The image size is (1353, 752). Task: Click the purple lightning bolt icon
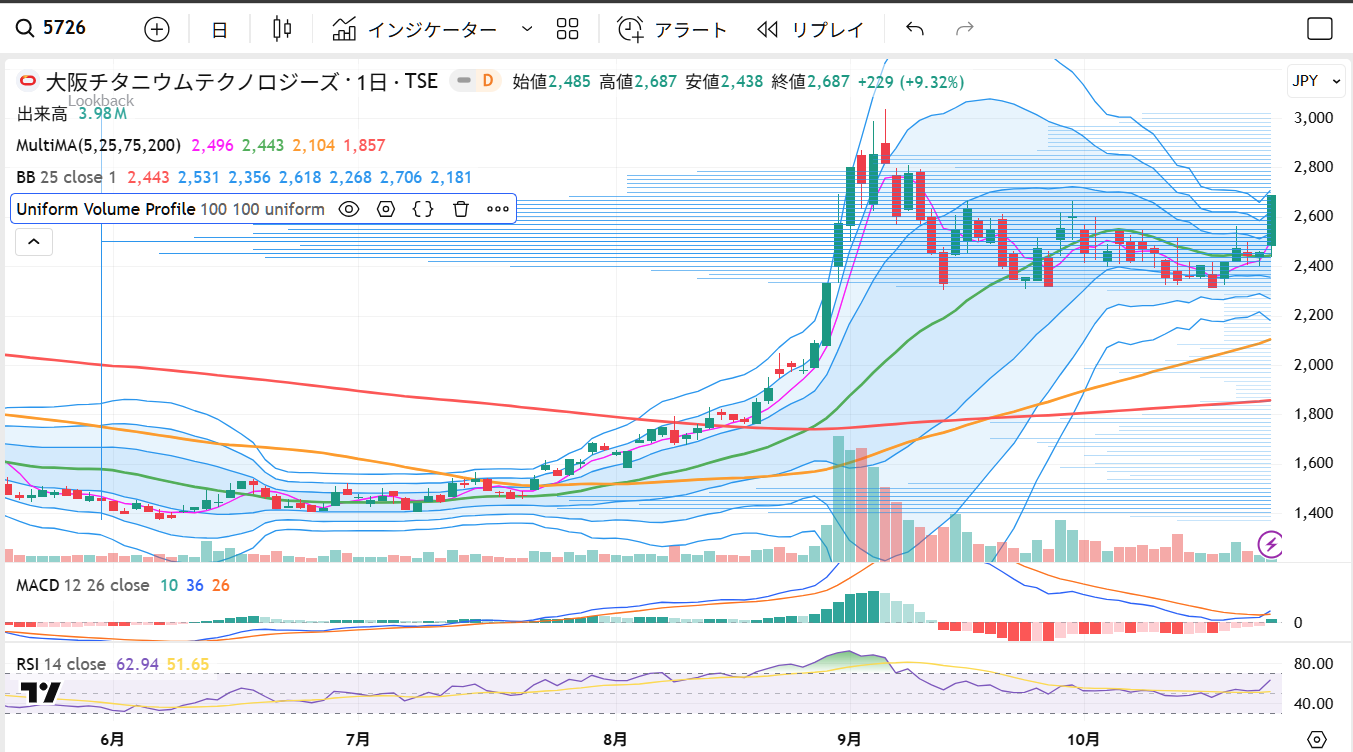click(x=1271, y=544)
